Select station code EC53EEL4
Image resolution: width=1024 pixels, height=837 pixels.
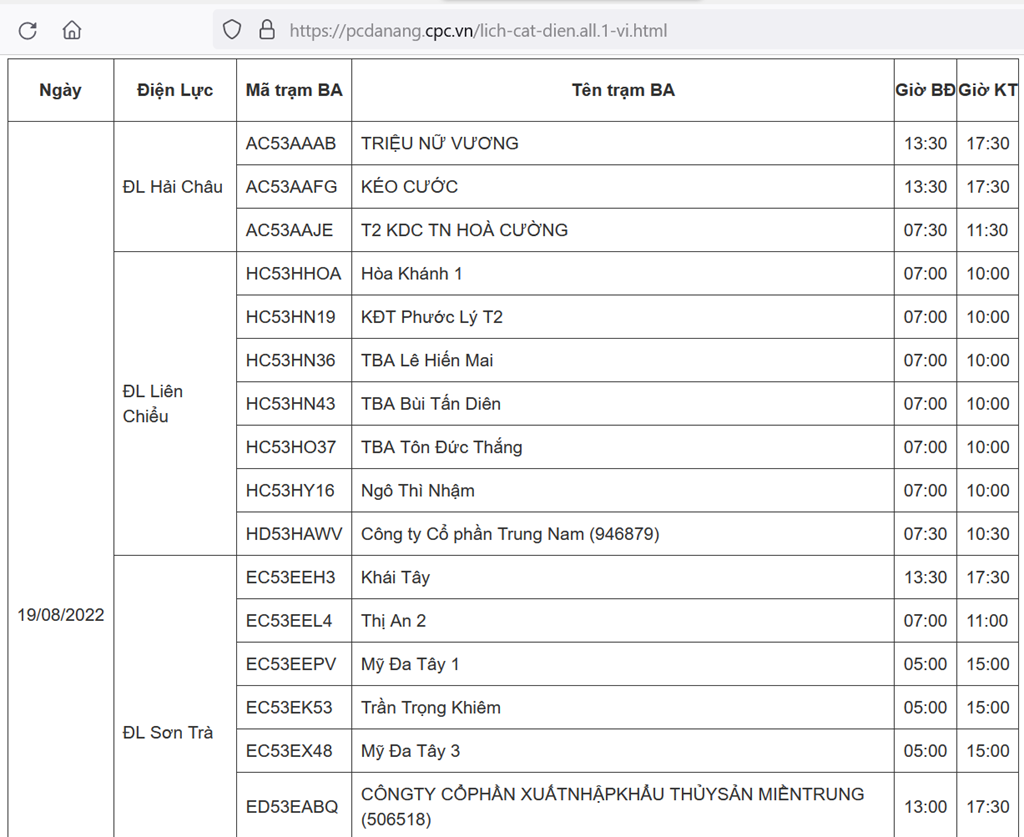tap(289, 620)
